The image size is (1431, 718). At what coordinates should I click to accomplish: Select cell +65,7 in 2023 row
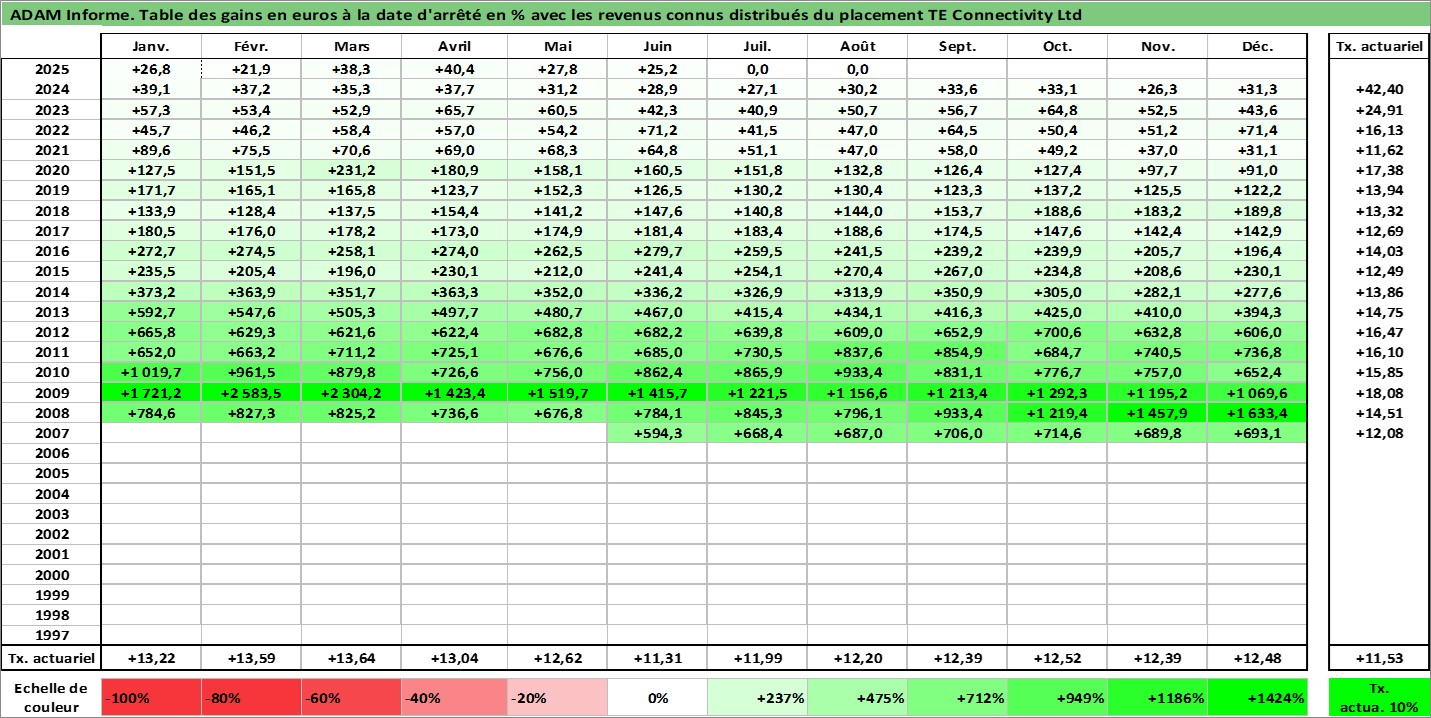(x=455, y=110)
